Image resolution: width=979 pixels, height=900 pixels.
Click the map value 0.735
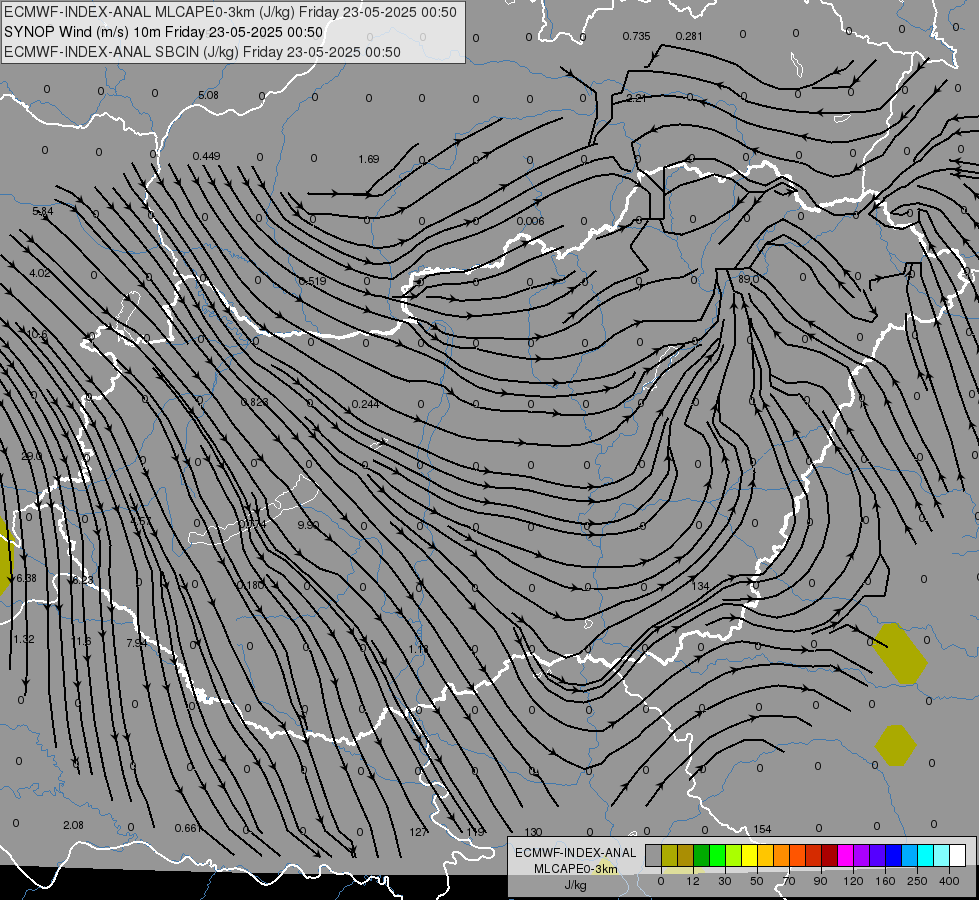636,36
